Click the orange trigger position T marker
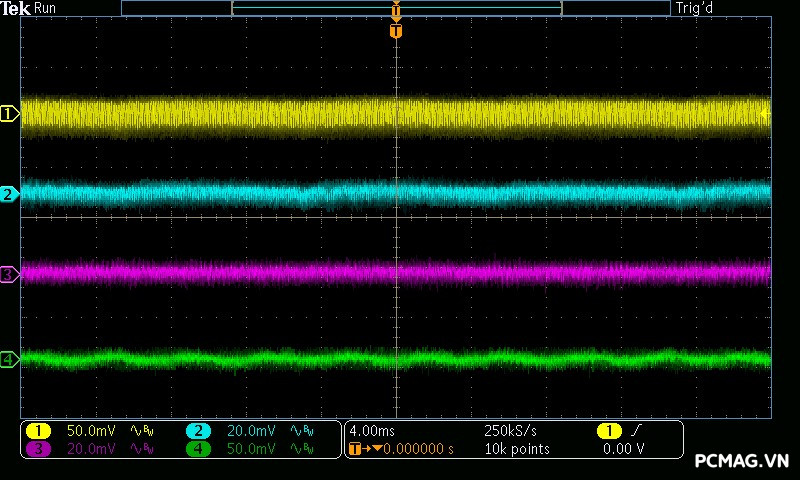 [396, 31]
